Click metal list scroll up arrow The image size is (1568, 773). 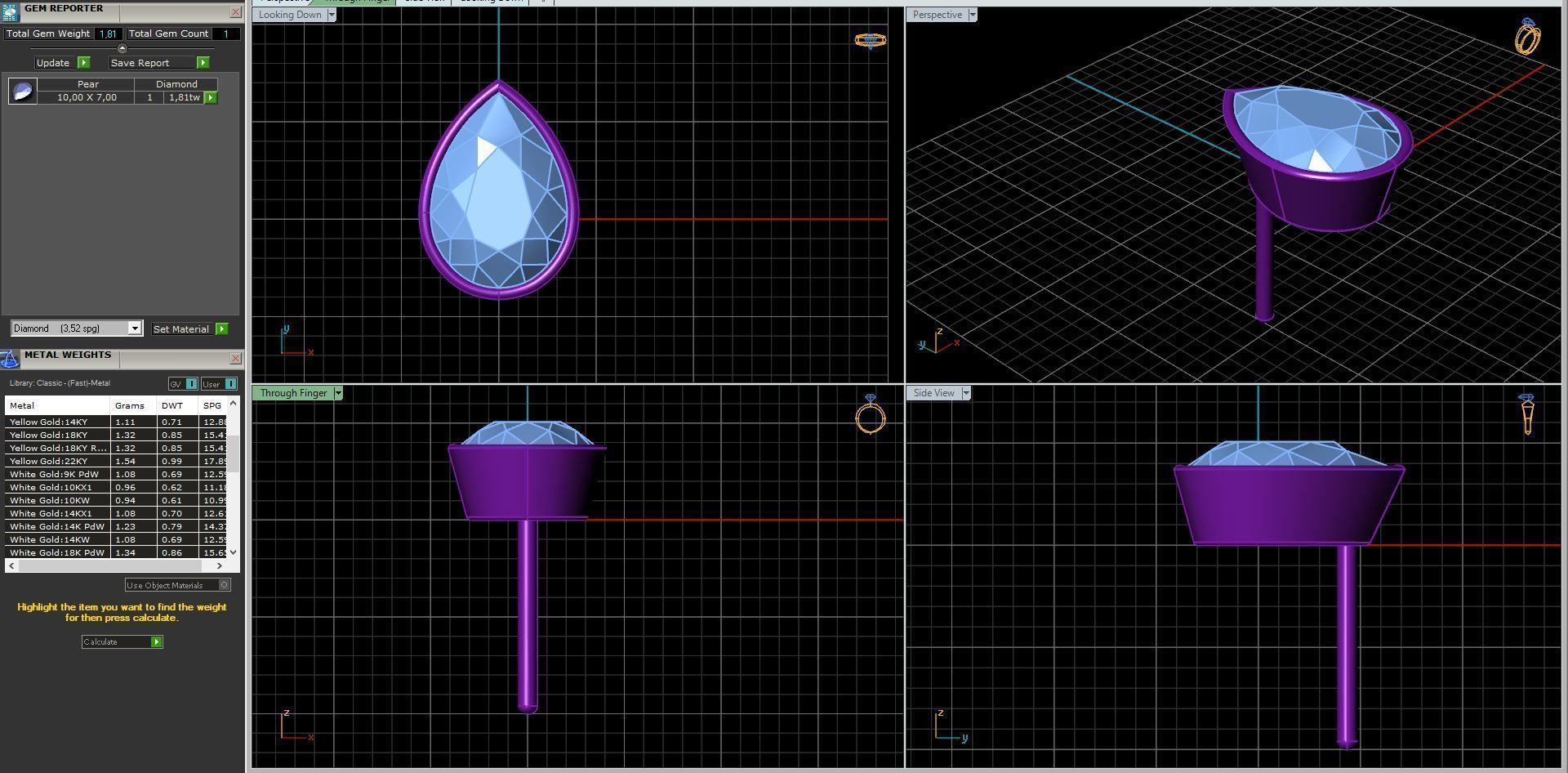pyautogui.click(x=234, y=403)
